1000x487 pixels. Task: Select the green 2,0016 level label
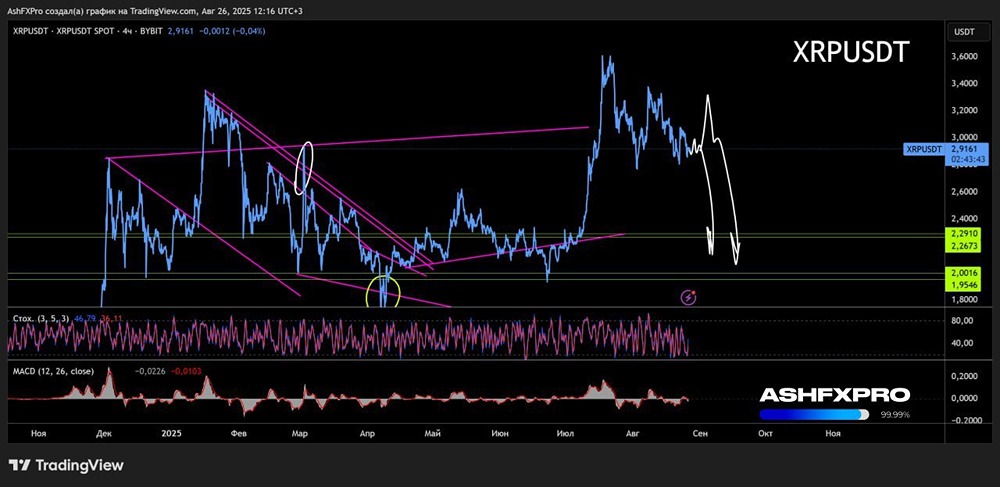click(962, 272)
